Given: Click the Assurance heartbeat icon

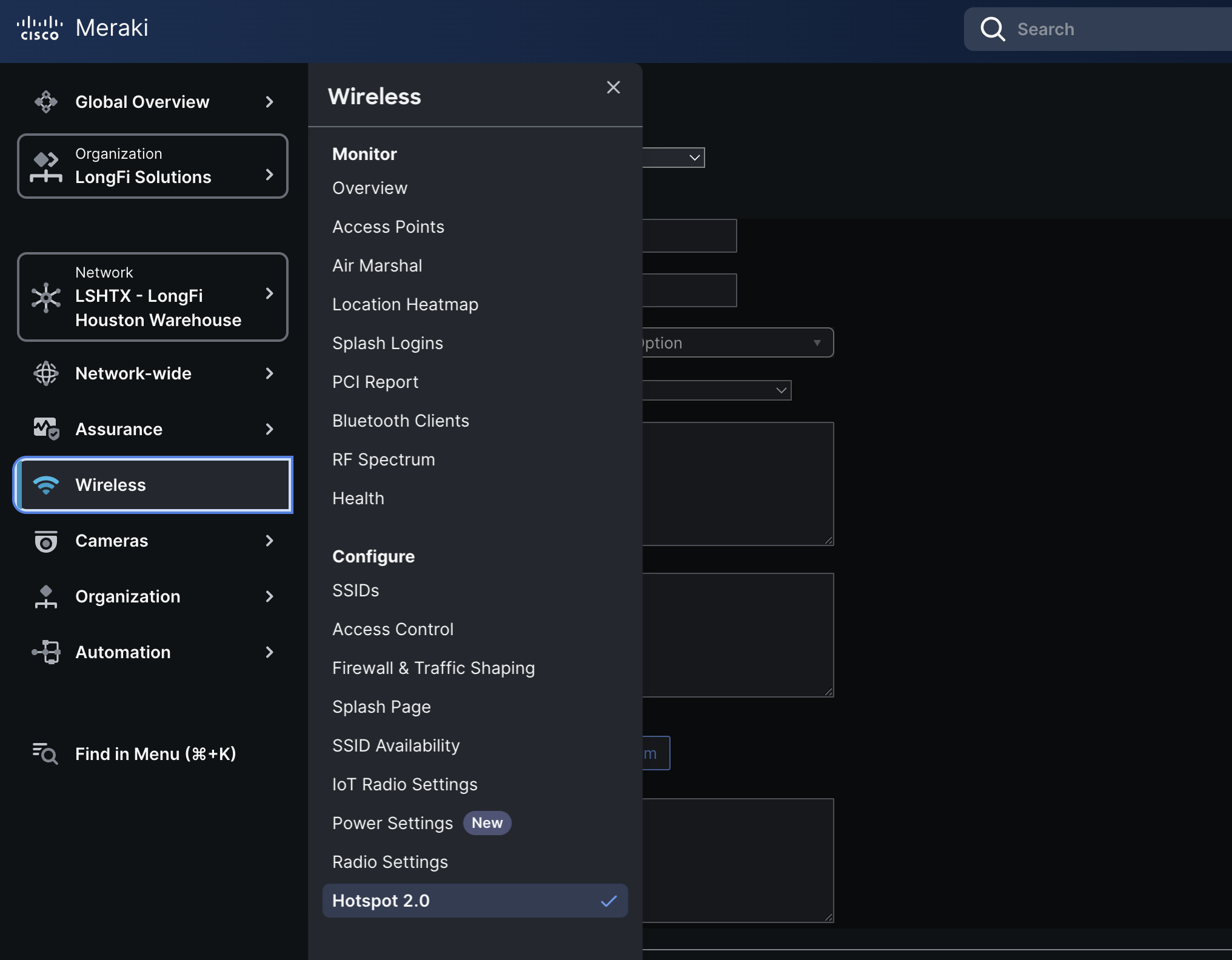Looking at the screenshot, I should click(x=46, y=429).
